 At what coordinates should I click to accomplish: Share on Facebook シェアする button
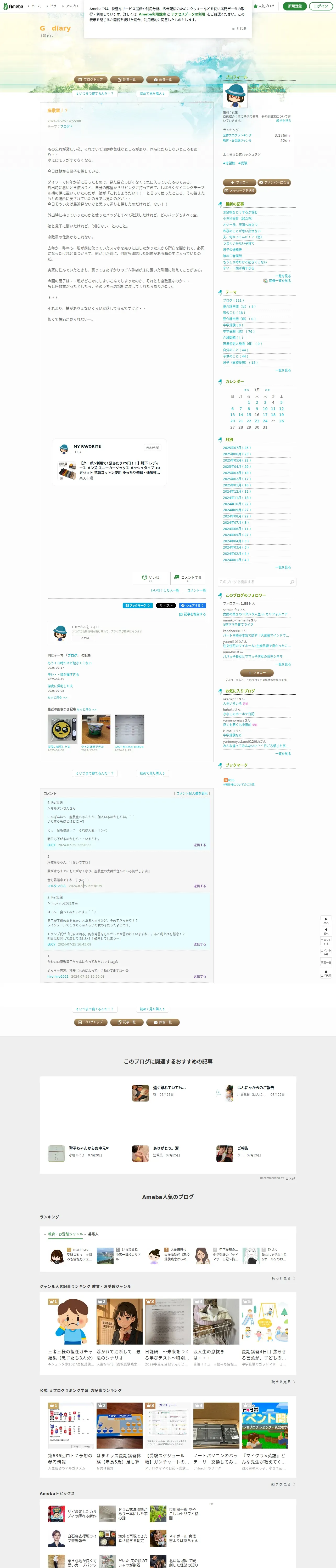point(193,606)
